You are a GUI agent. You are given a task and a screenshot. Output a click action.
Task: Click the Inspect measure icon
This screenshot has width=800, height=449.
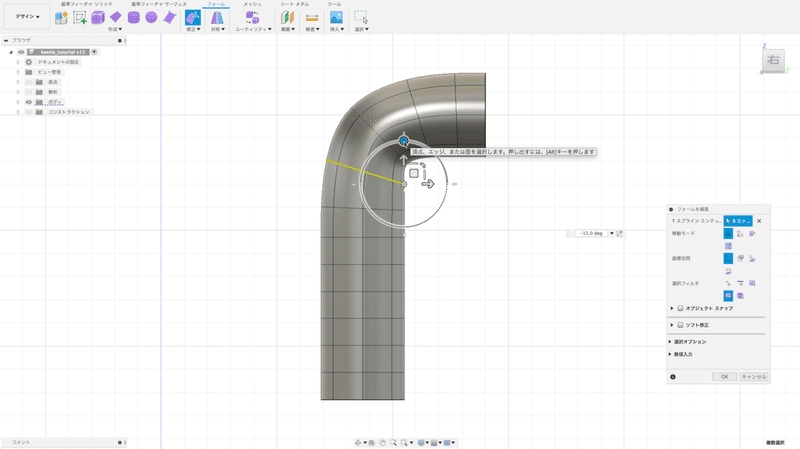click(x=312, y=18)
